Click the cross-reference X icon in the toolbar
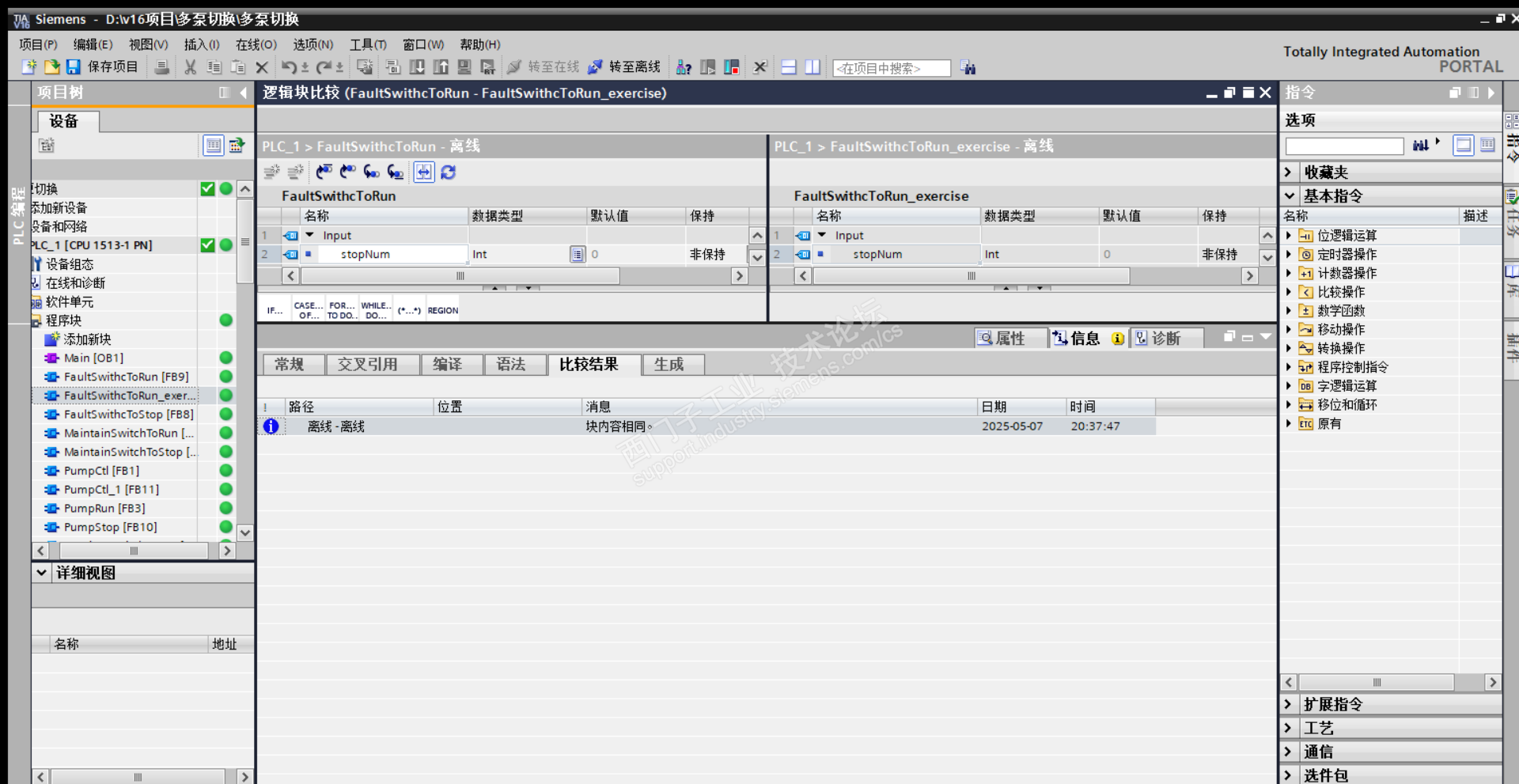The width and height of the screenshot is (1519, 784). [760, 67]
